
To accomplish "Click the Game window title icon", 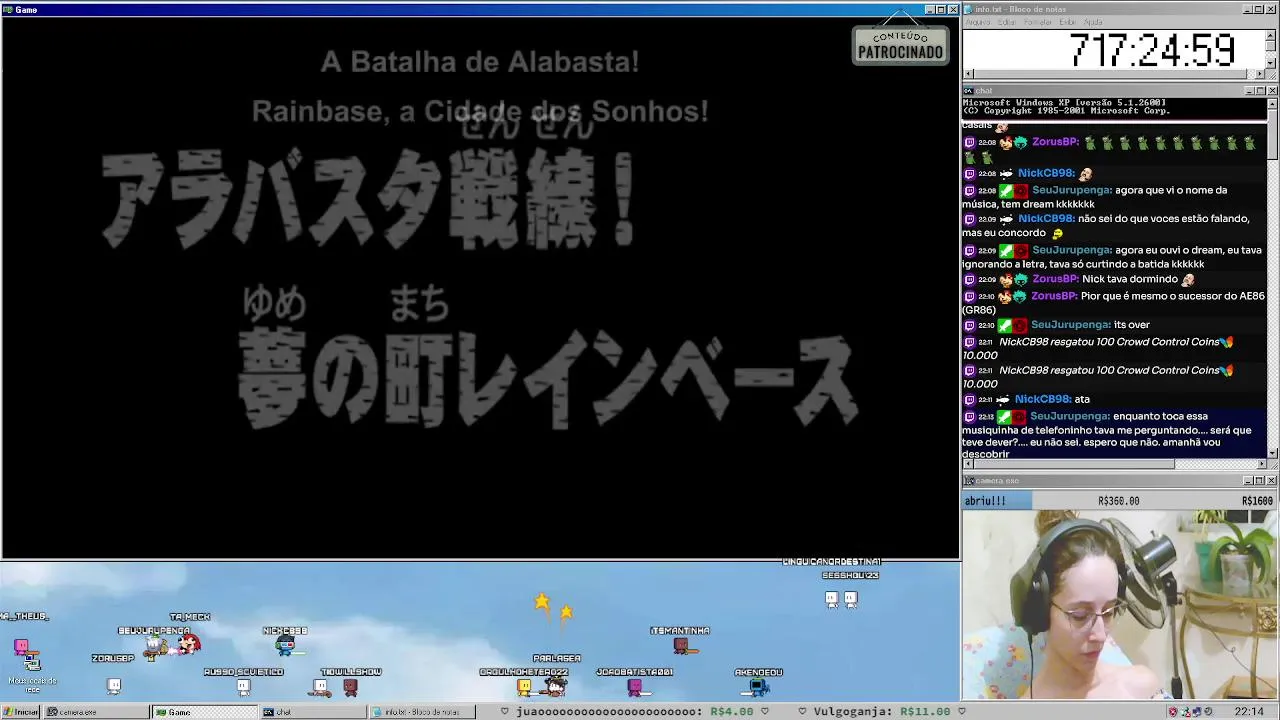I will 8,9.
